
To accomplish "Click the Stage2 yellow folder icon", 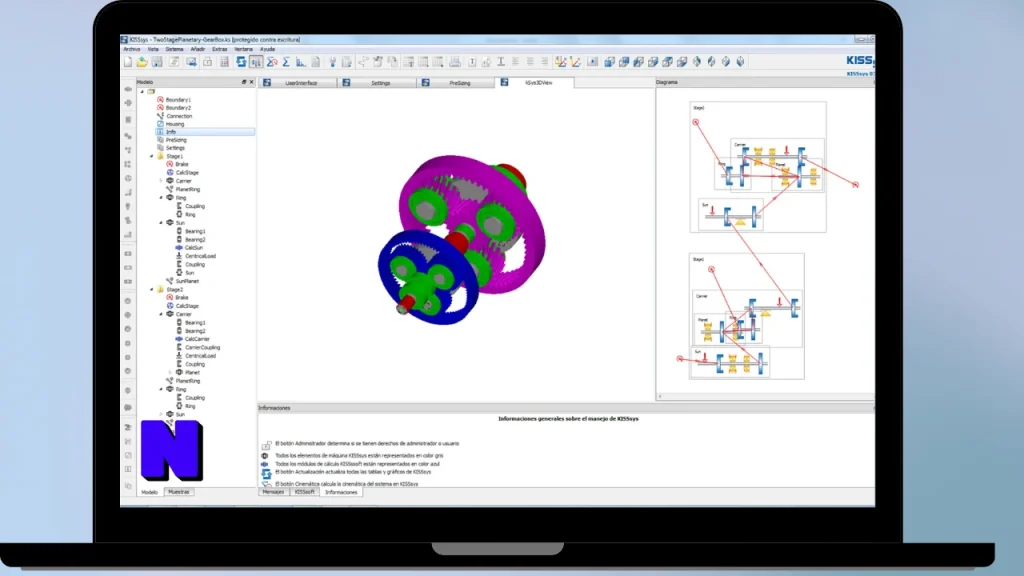I will (161, 289).
